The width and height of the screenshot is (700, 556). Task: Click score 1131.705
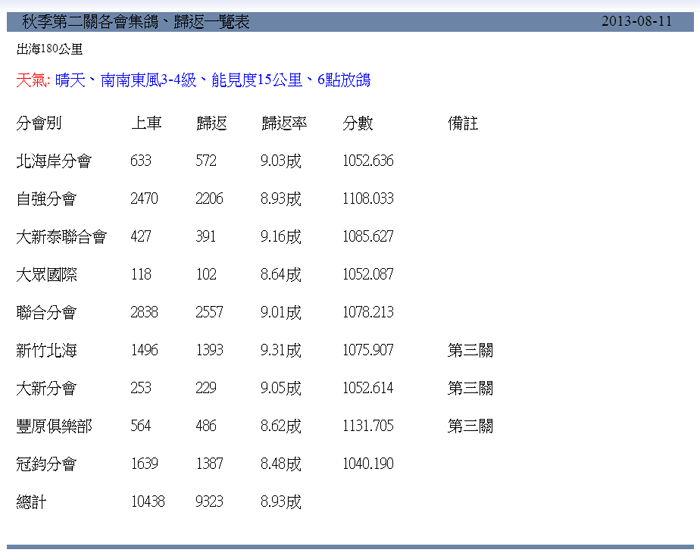click(368, 426)
